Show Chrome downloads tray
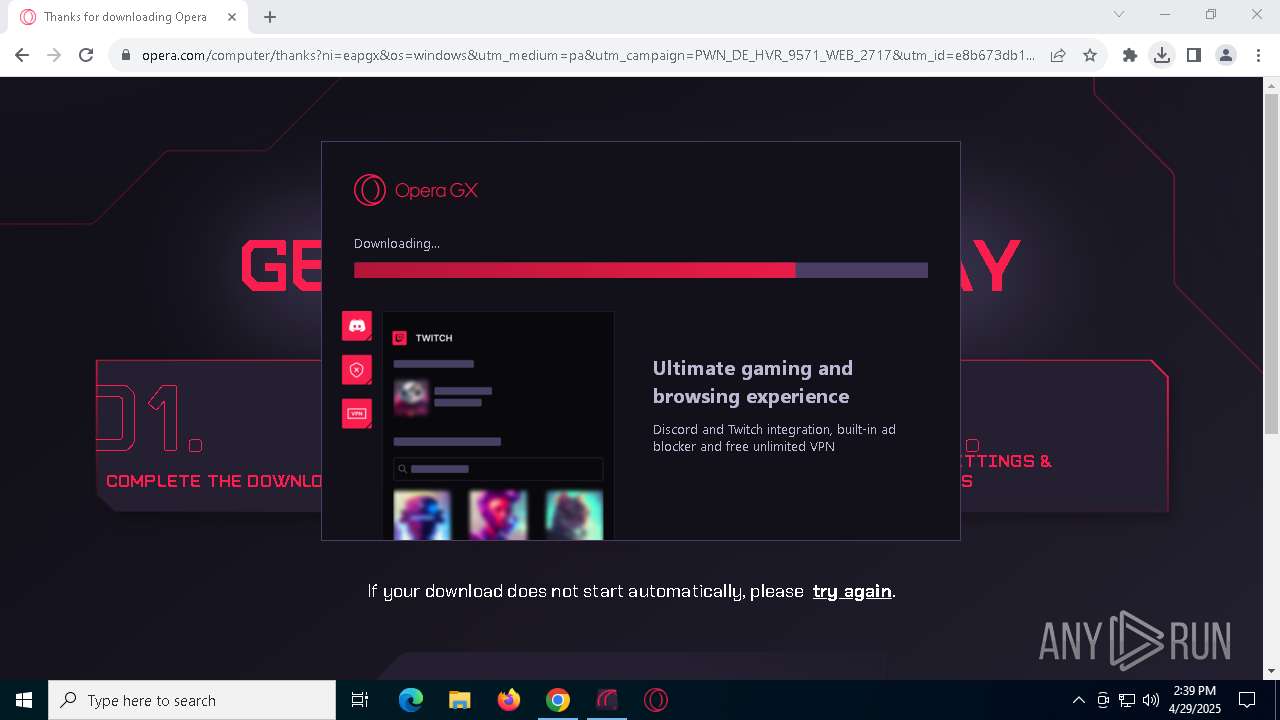1280x720 pixels. click(1162, 56)
